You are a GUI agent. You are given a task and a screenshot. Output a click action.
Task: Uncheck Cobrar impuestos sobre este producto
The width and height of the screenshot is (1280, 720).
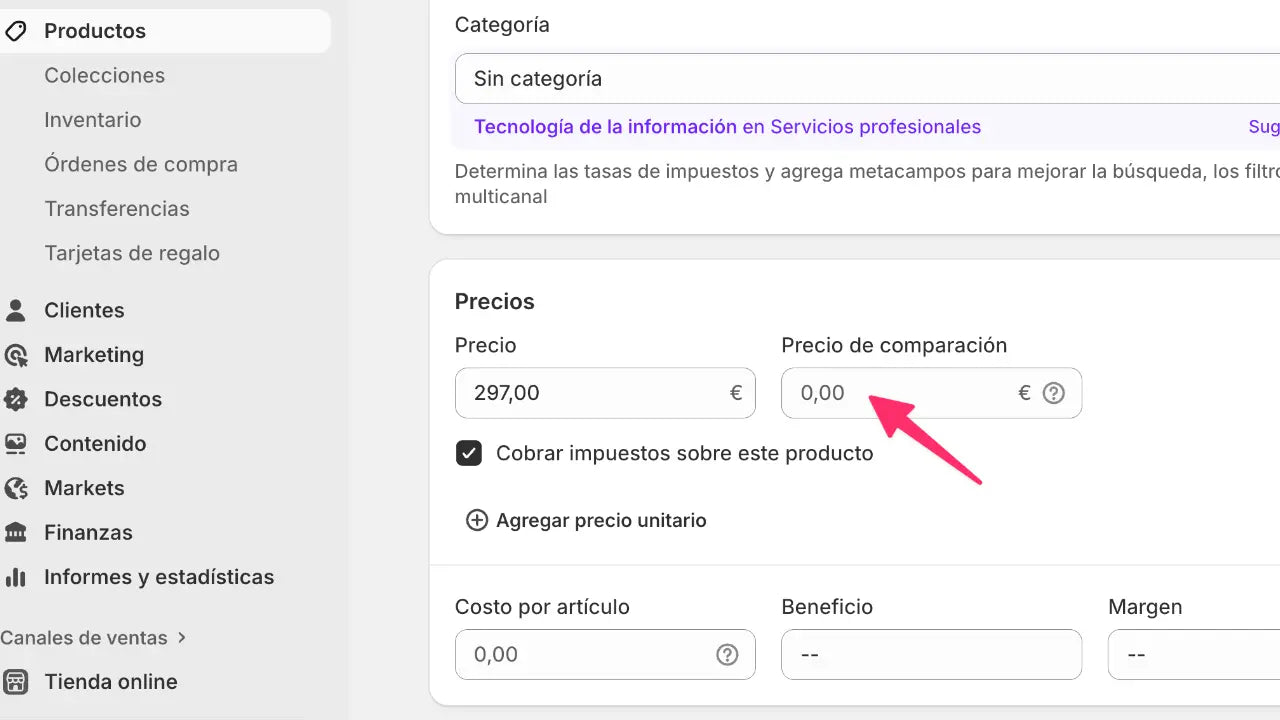469,453
